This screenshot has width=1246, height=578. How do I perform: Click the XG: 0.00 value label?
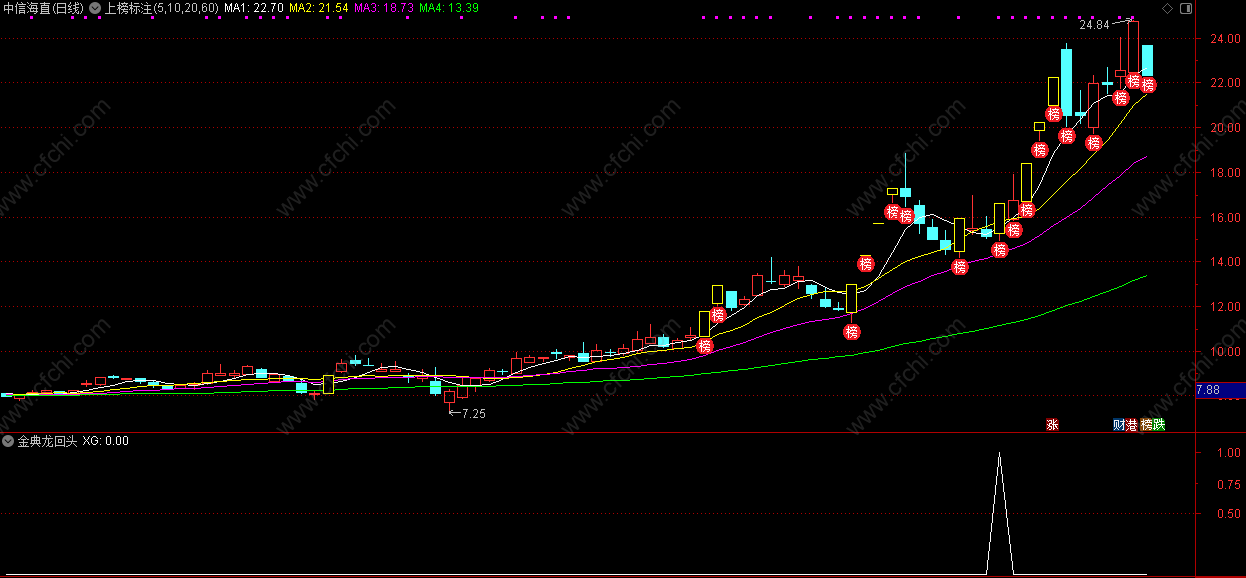[106, 441]
